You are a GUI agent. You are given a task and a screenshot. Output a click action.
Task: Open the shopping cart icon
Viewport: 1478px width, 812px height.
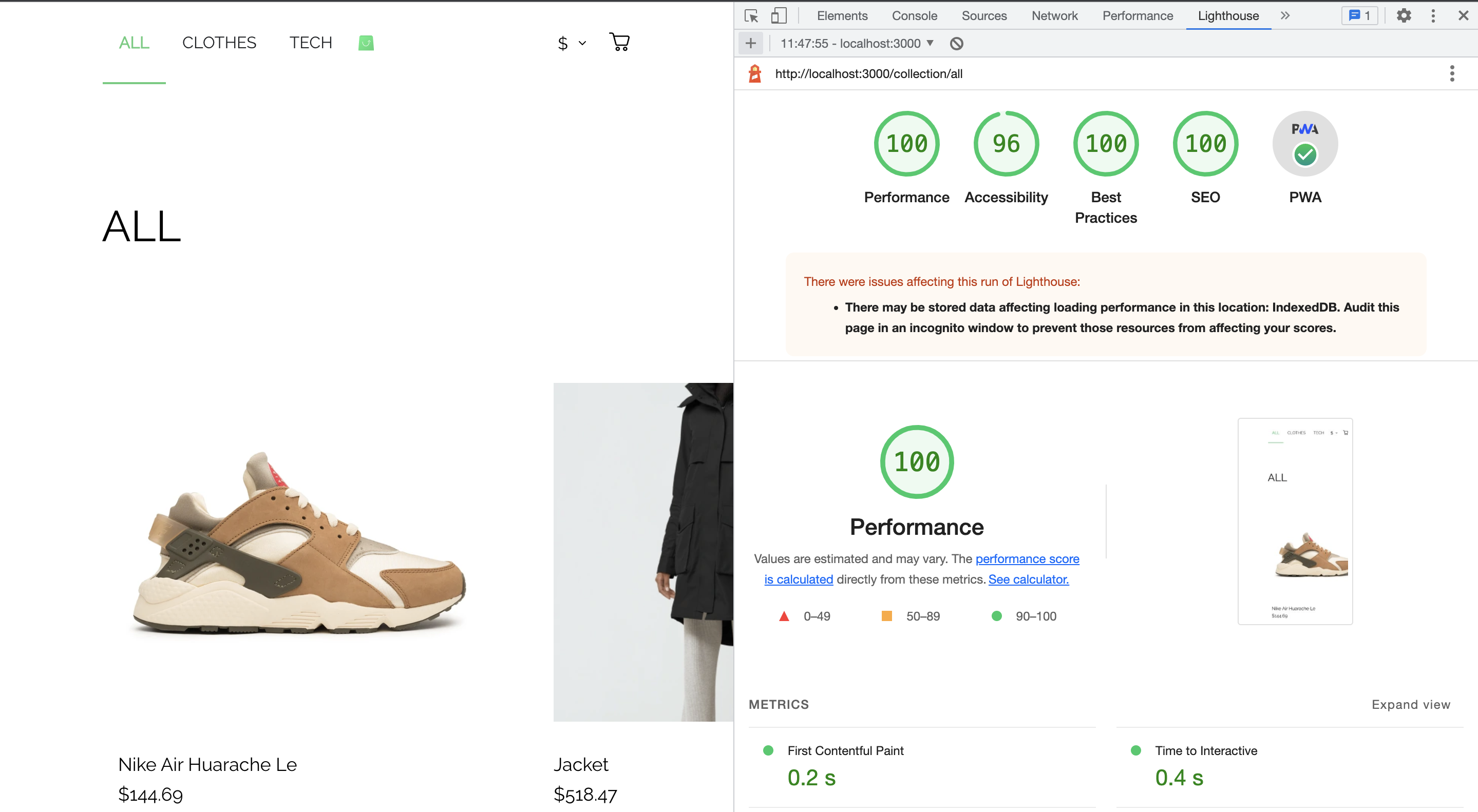point(619,42)
